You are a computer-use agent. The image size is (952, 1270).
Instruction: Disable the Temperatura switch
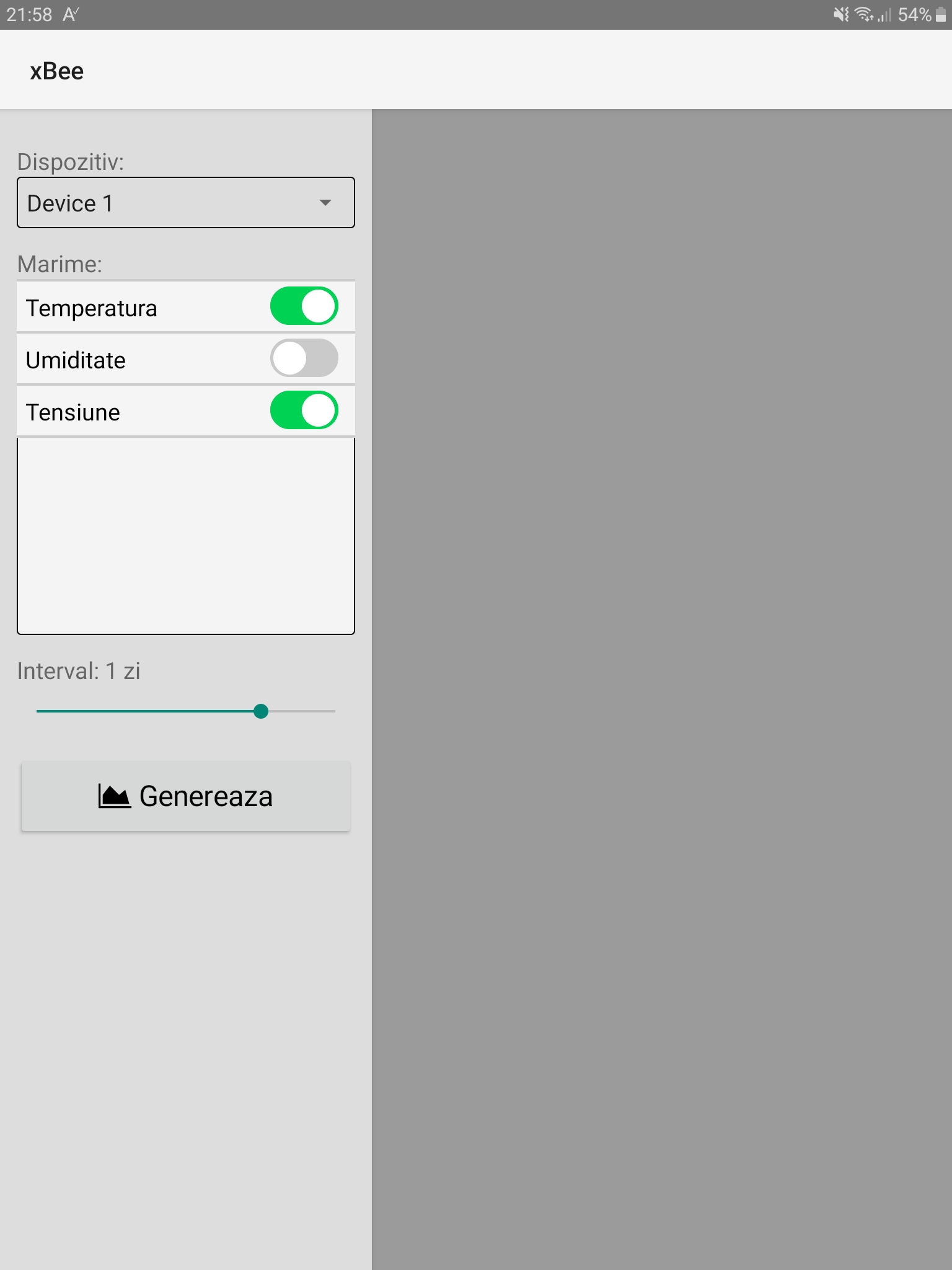pyautogui.click(x=304, y=306)
